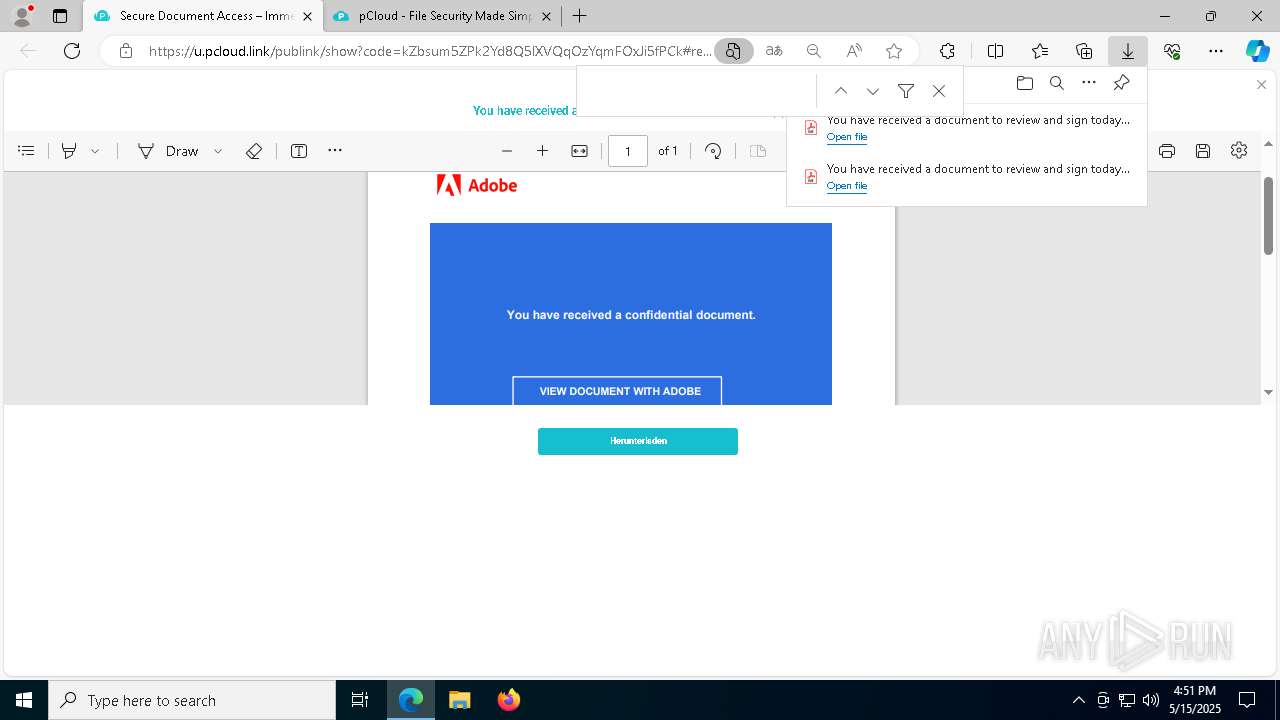Open find filter options
This screenshot has height=720, width=1280.
coord(906,91)
